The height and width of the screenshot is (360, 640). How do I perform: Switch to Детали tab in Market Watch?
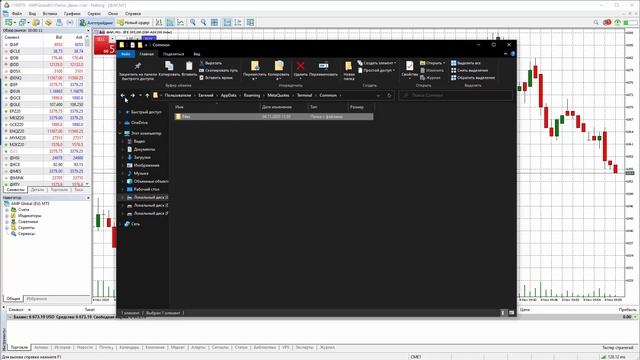[38, 190]
